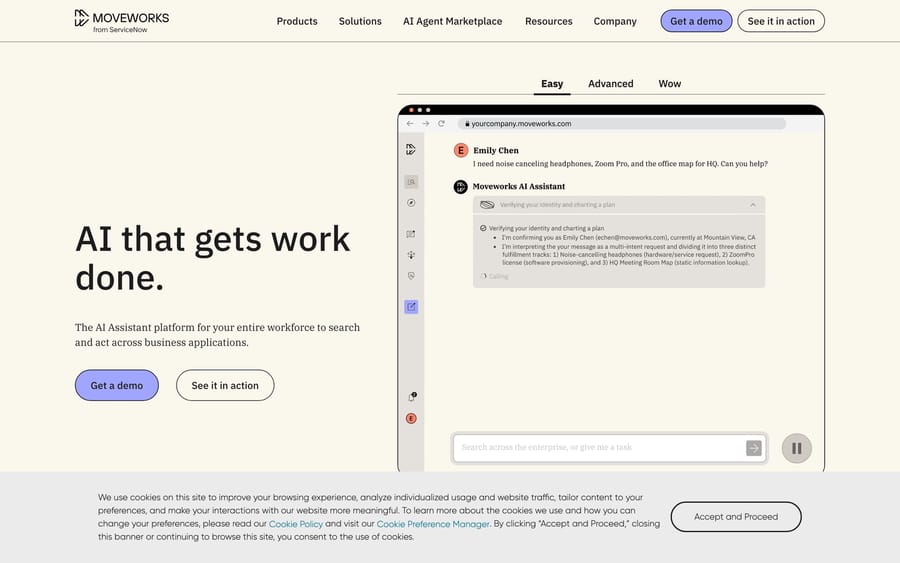Click the 'Moveworks AI Assistant' name label

[519, 187]
